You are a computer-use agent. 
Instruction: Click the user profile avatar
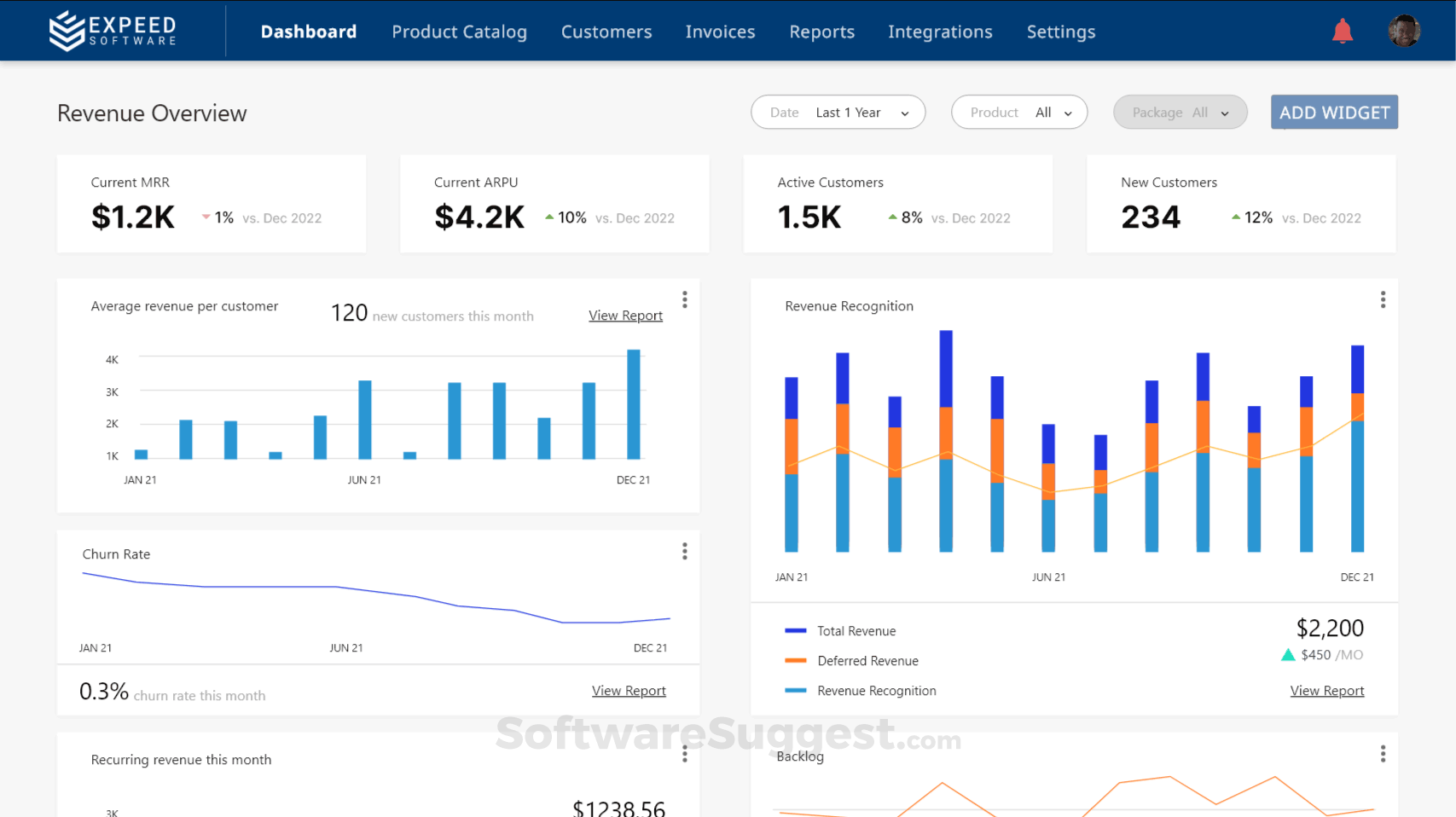[x=1403, y=30]
